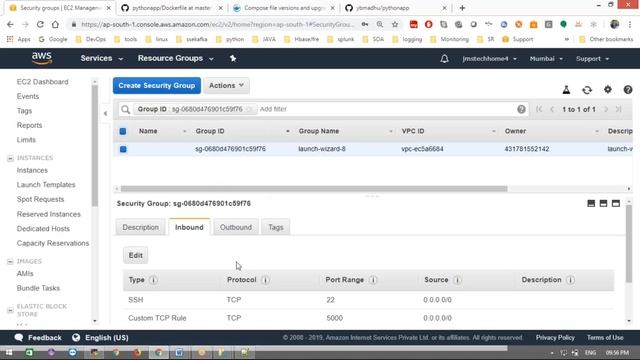Click the Edit inbound rules button
This screenshot has height=360, width=640.
coord(136,256)
